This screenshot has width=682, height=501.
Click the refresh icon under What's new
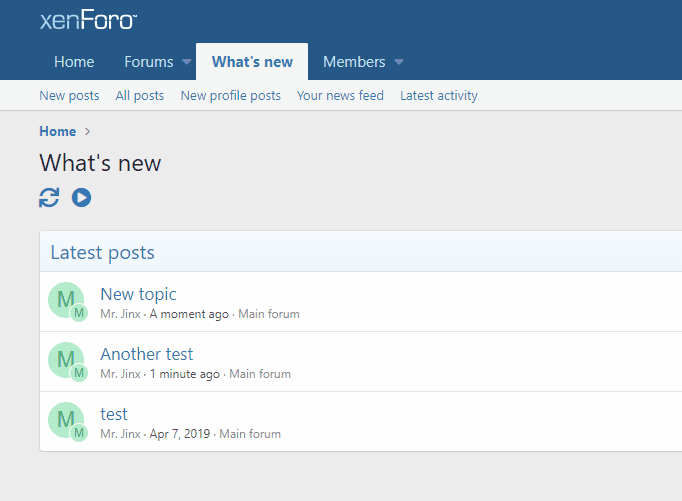(49, 198)
